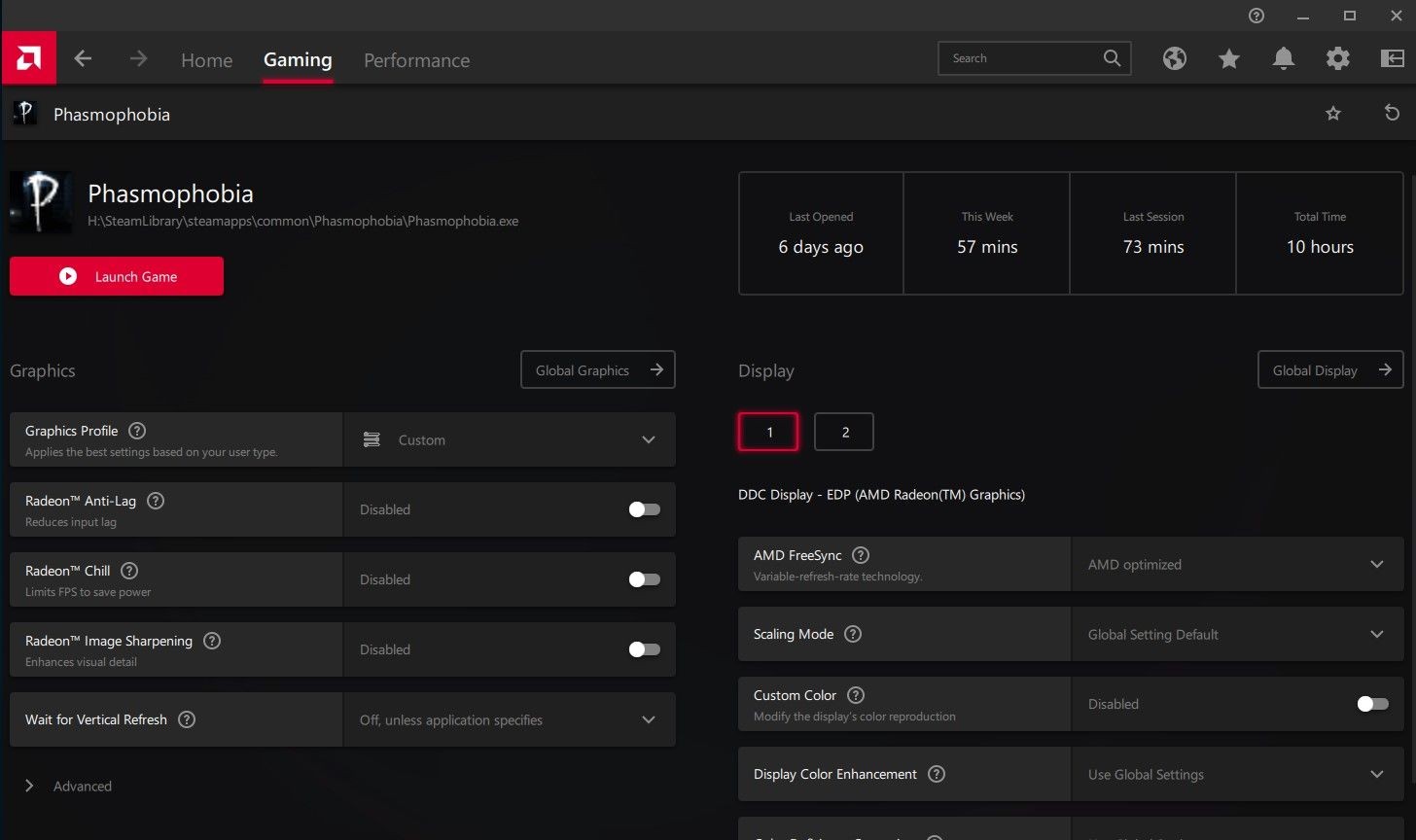Open Graphics Profile dropdown
Image resolution: width=1416 pixels, height=840 pixels.
(510, 439)
